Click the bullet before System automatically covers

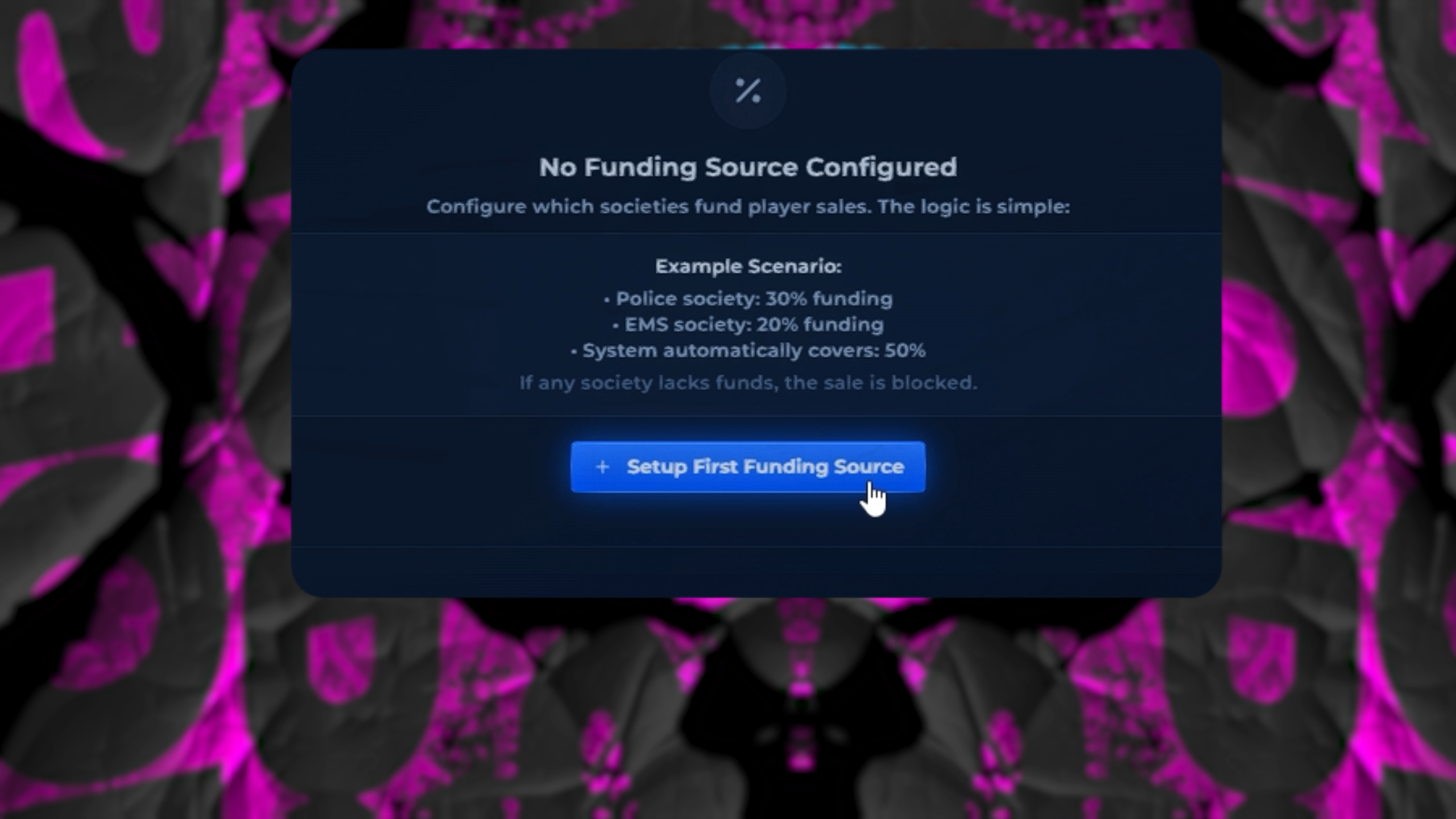574,352
